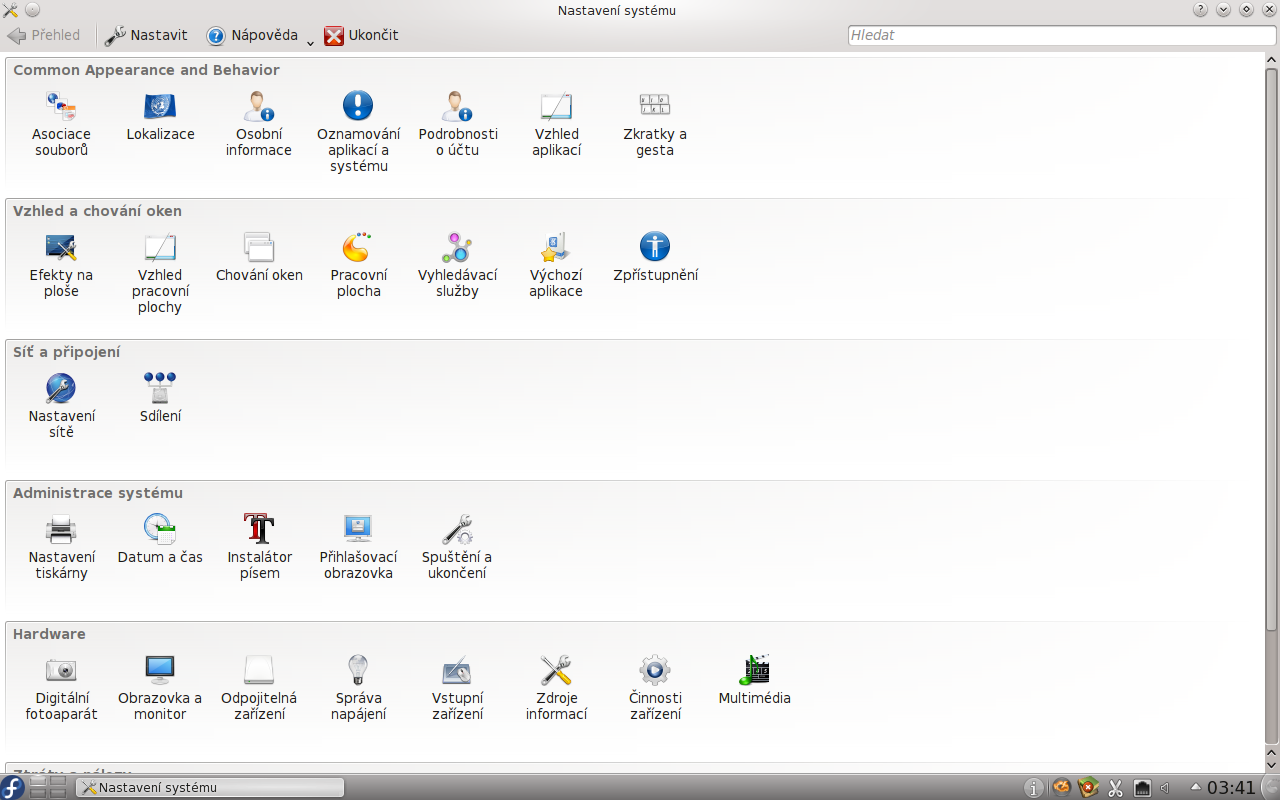The height and width of the screenshot is (800, 1280).
Task: Click the info notification tray icon
Action: point(1035,788)
